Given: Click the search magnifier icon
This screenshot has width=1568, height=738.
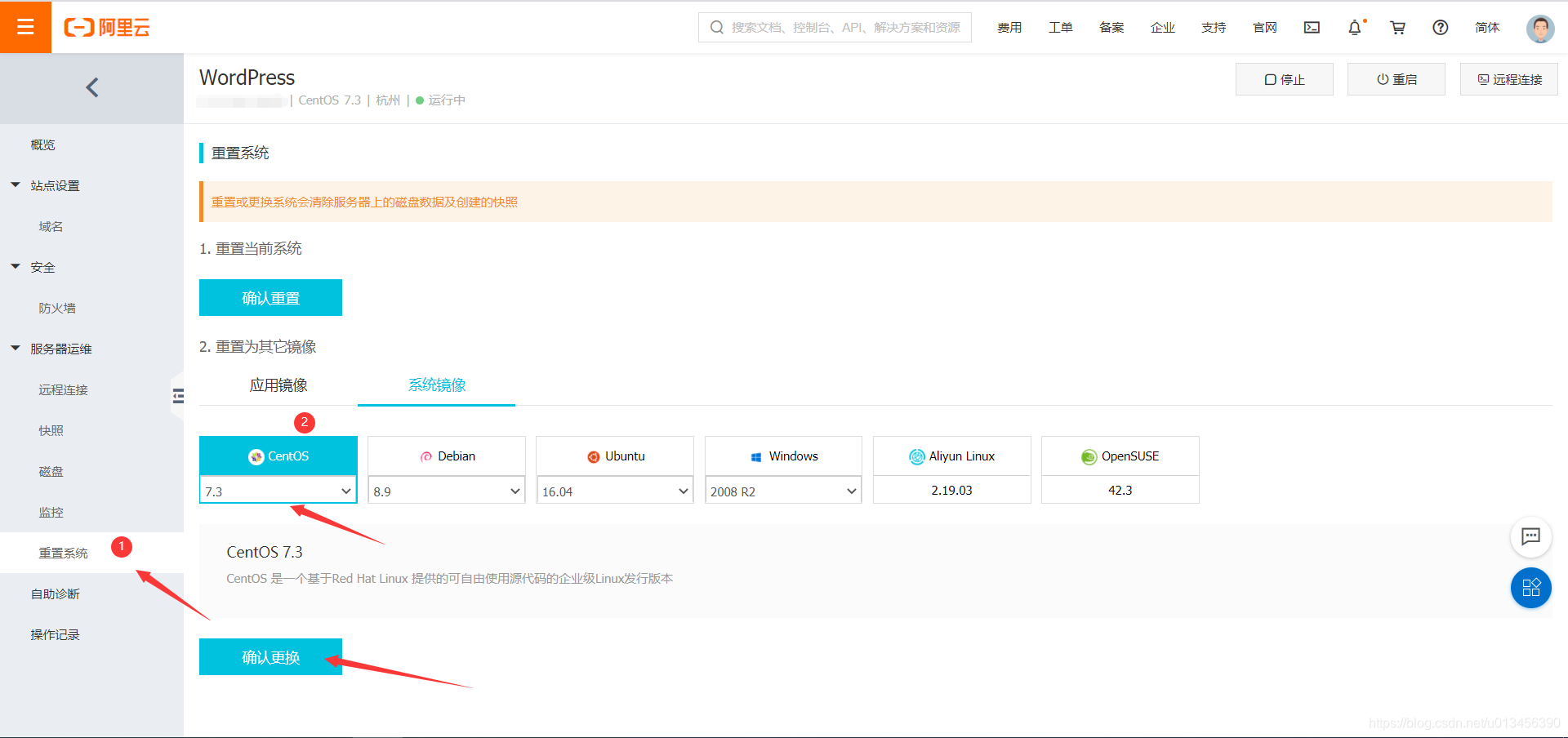Looking at the screenshot, I should click(717, 28).
